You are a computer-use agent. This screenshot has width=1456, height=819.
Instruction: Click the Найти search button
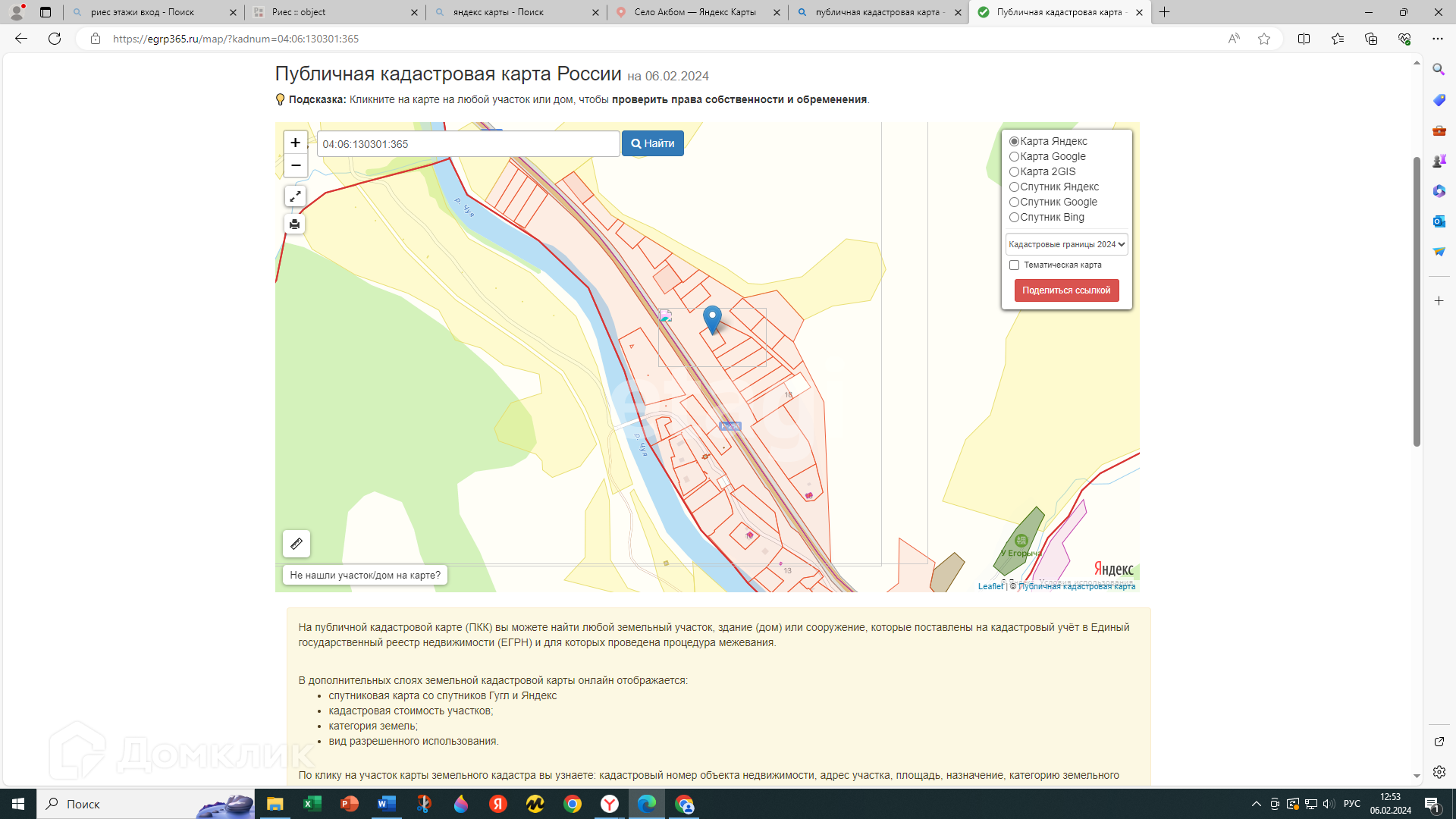coord(653,143)
